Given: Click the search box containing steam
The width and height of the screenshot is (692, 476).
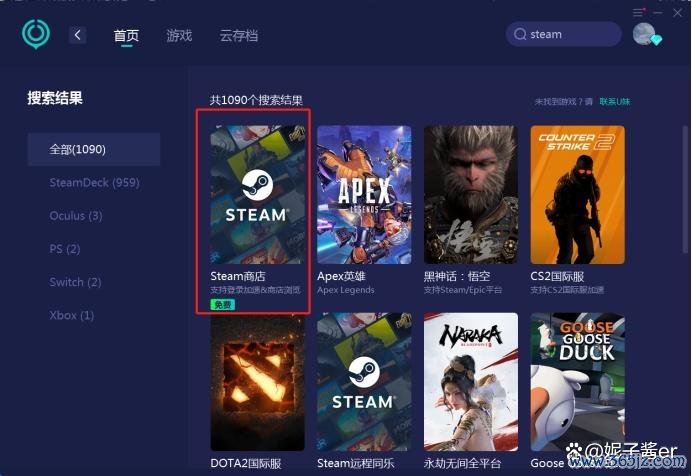Looking at the screenshot, I should pos(564,34).
